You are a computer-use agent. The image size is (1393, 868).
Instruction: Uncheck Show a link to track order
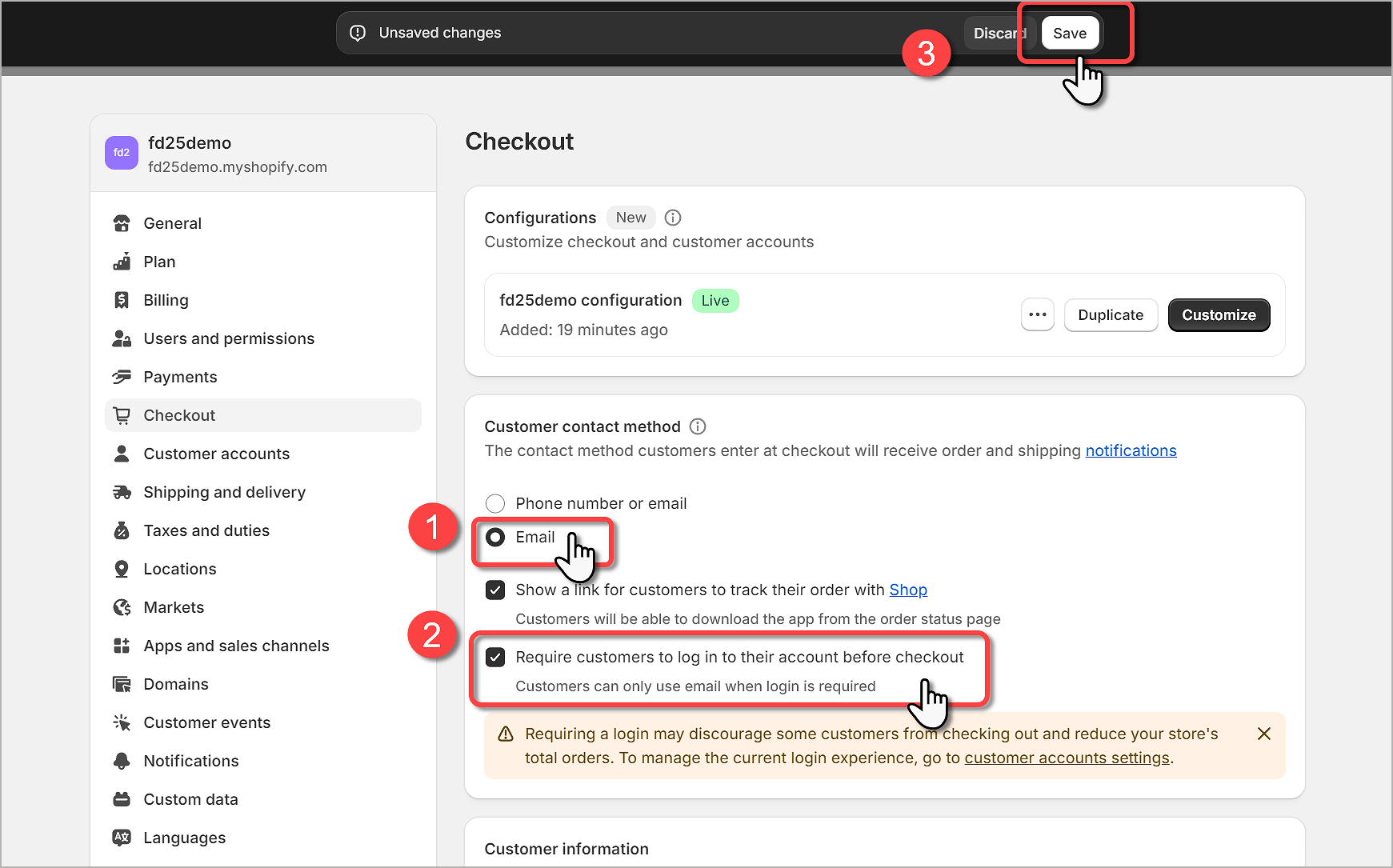pos(495,590)
